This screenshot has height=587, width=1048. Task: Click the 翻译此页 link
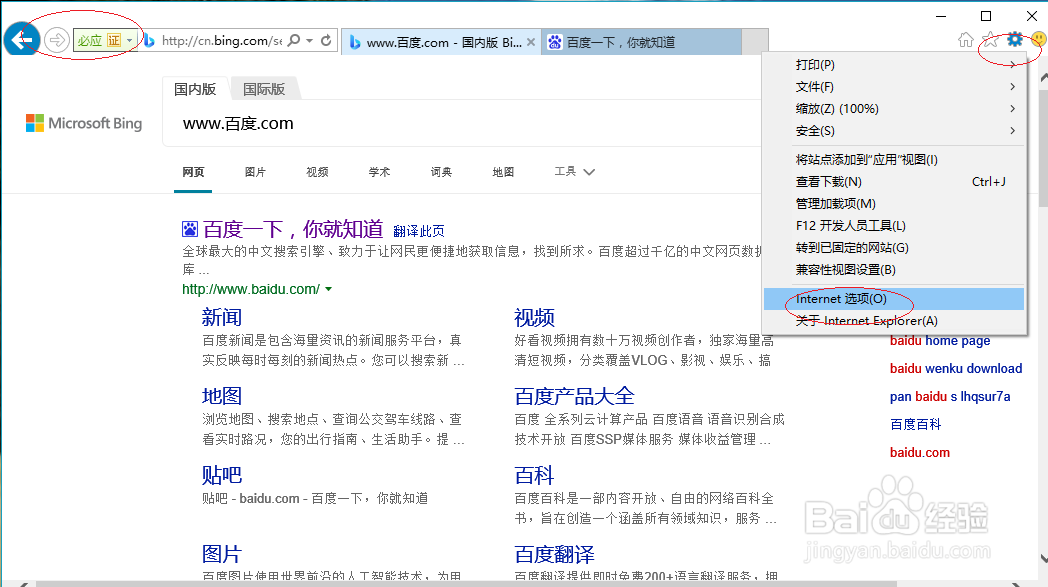418,231
